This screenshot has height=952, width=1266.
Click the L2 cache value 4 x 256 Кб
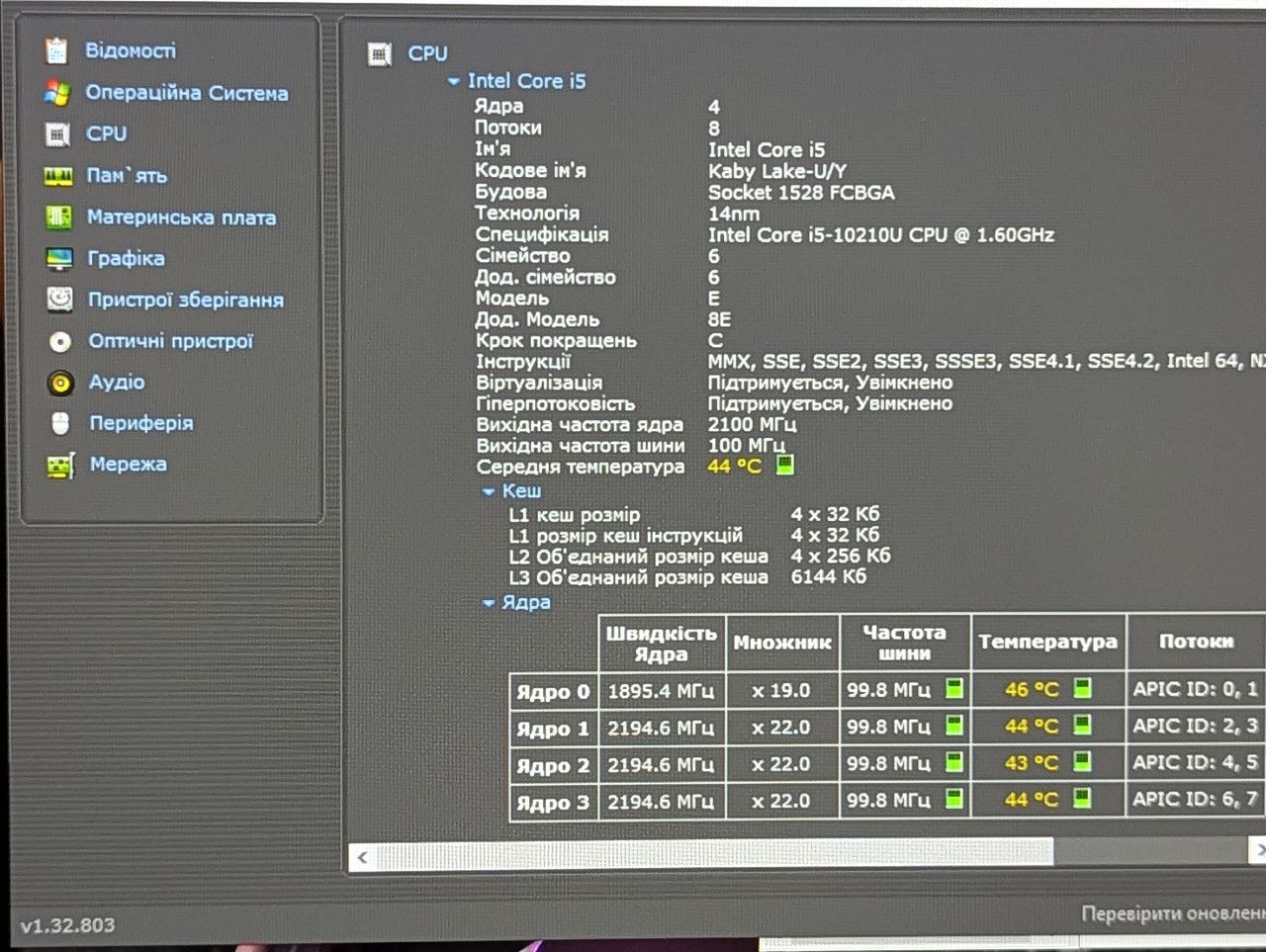pyautogui.click(x=841, y=556)
